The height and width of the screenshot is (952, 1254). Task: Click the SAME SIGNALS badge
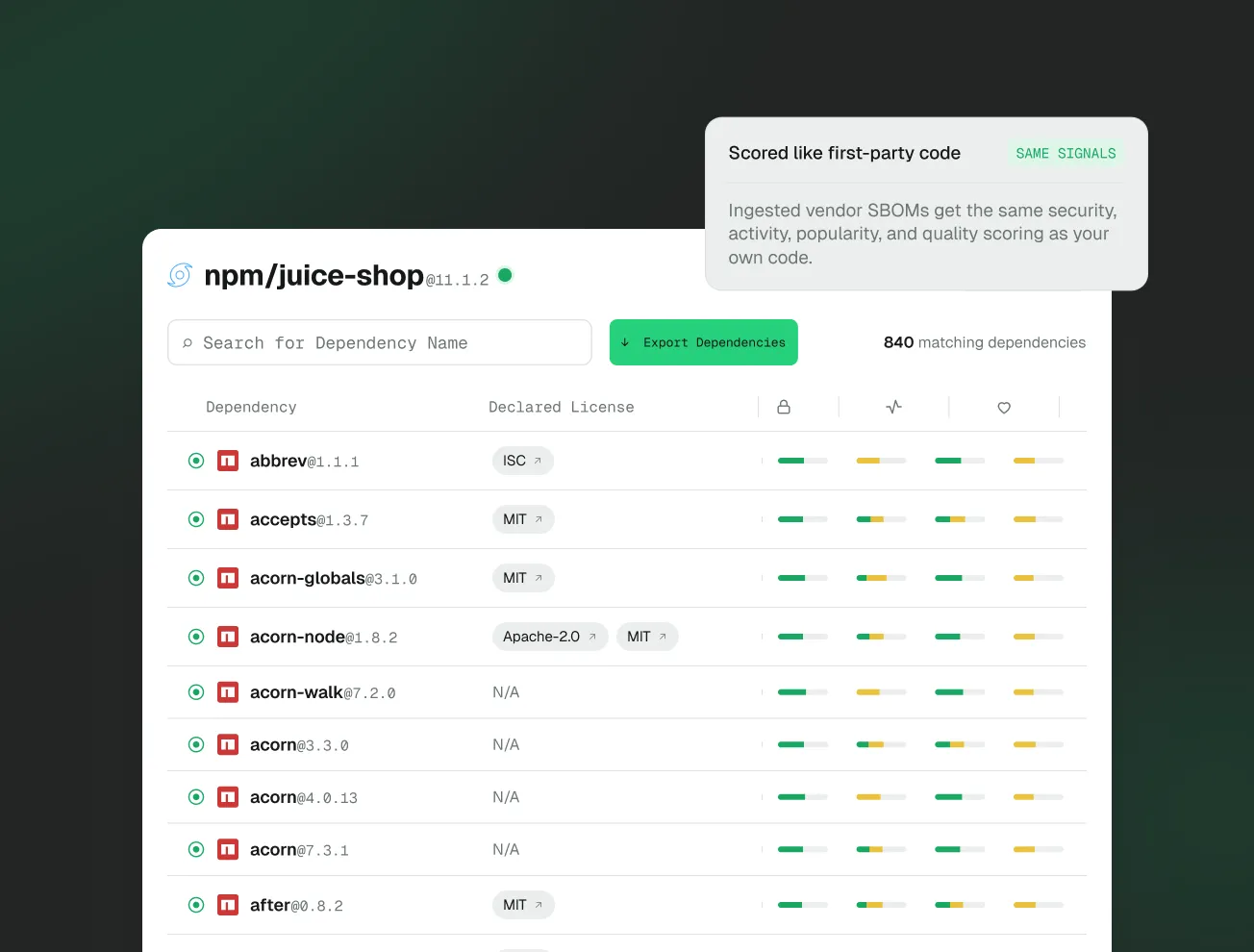[1066, 153]
